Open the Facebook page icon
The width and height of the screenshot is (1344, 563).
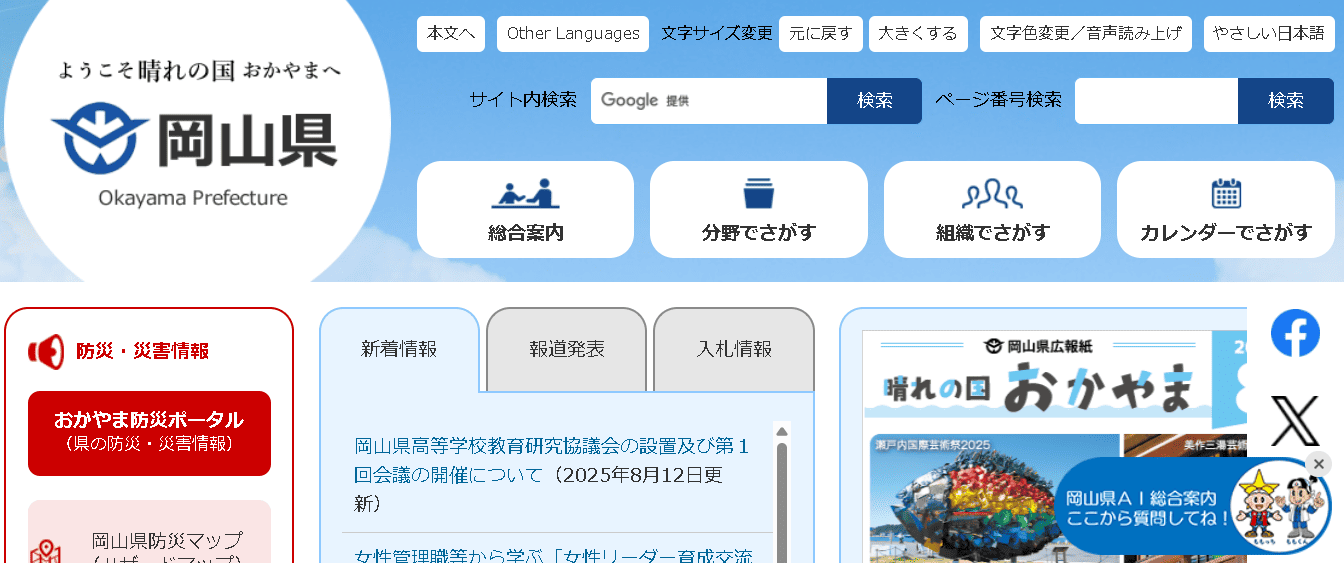point(1295,333)
